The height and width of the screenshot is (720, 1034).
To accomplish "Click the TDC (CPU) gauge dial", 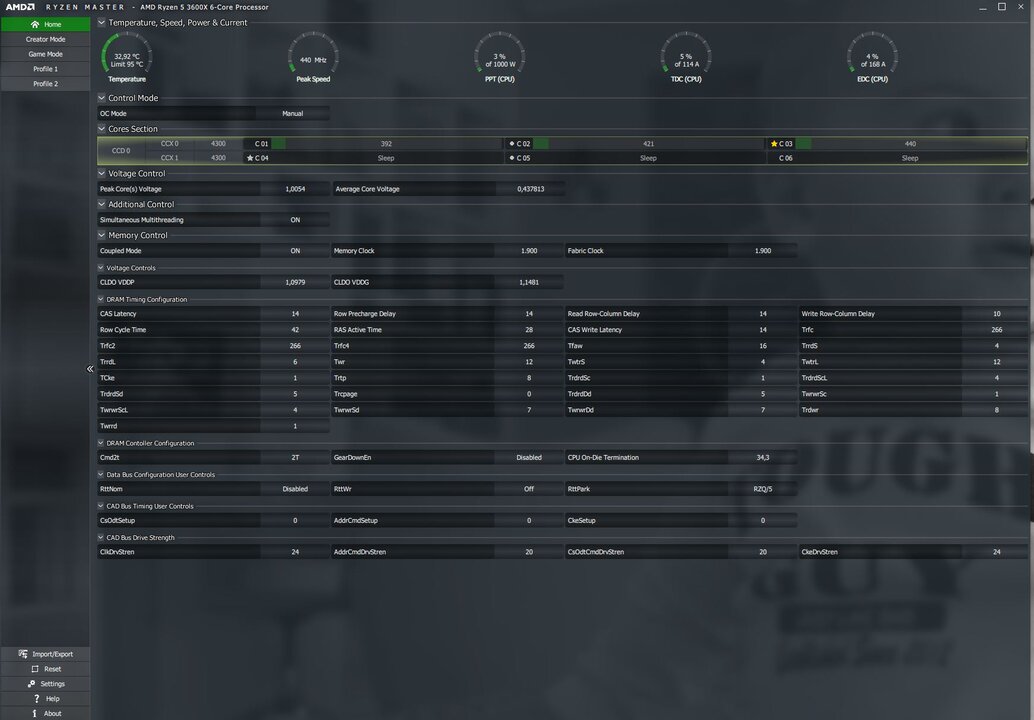I will (x=686, y=54).
